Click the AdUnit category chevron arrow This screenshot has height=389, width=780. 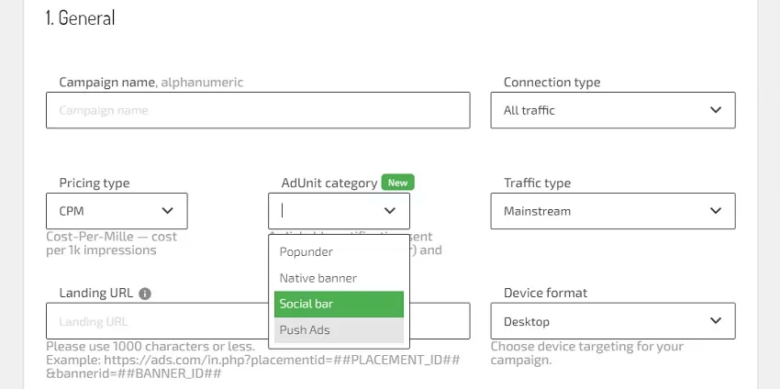tap(390, 211)
